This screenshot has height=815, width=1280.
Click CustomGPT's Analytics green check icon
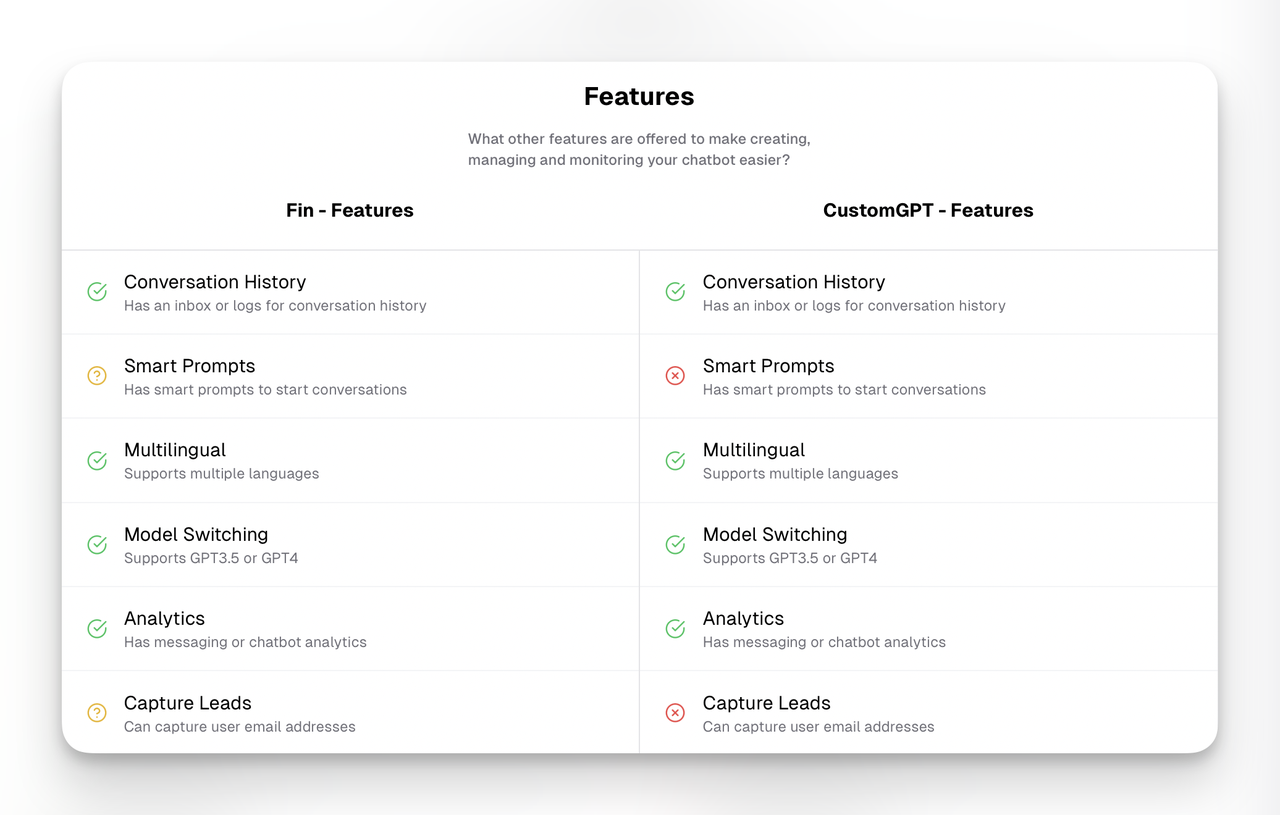[676, 629]
